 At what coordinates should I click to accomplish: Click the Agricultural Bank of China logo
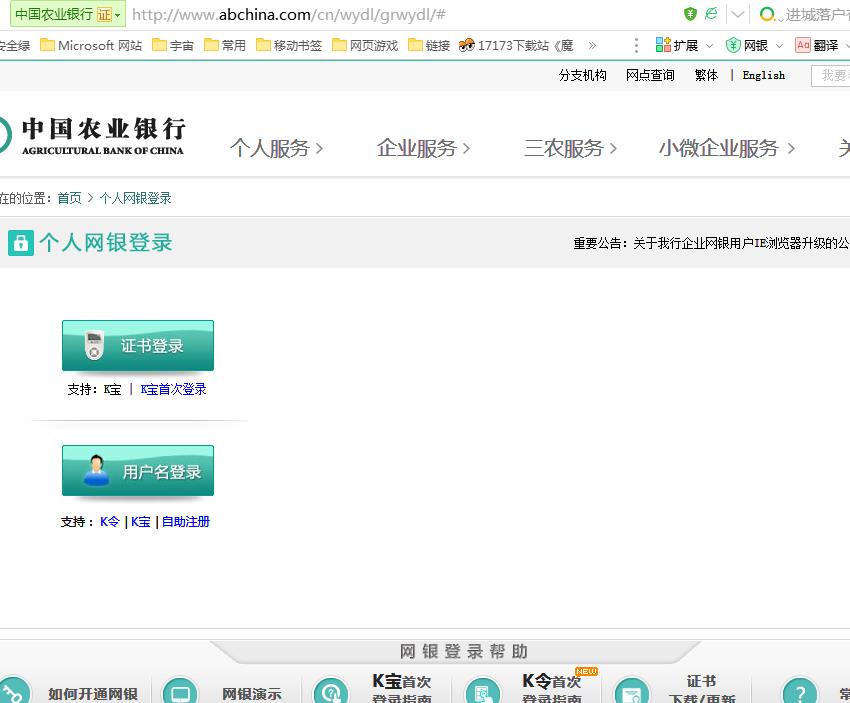point(92,136)
